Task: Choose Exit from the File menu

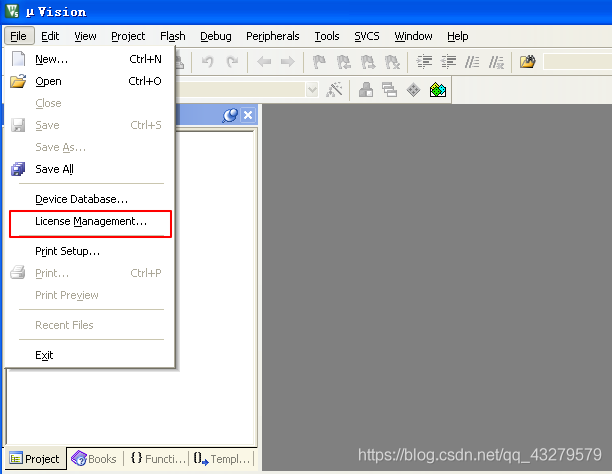Action: tap(90, 355)
